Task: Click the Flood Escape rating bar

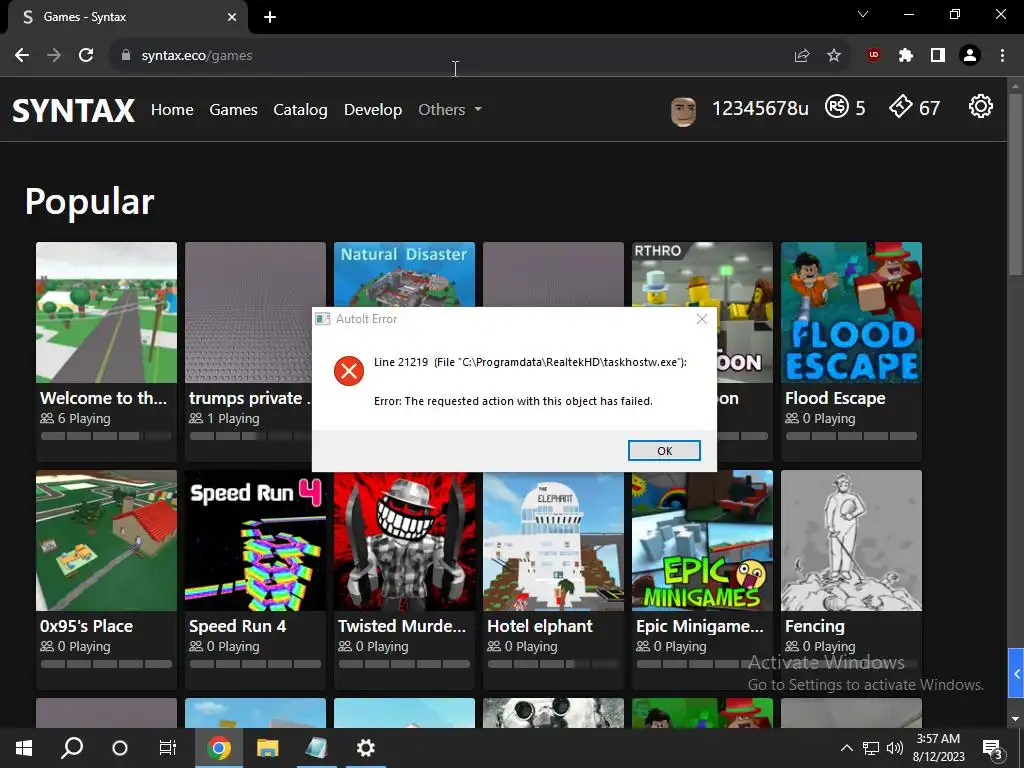Action: pyautogui.click(x=852, y=436)
